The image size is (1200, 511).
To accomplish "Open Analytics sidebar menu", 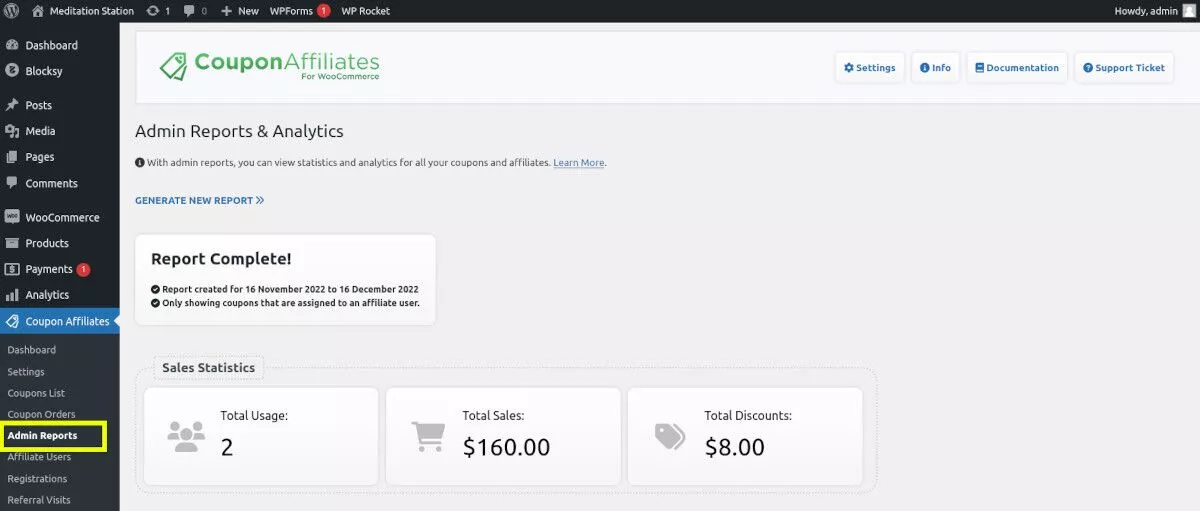I will point(47,295).
